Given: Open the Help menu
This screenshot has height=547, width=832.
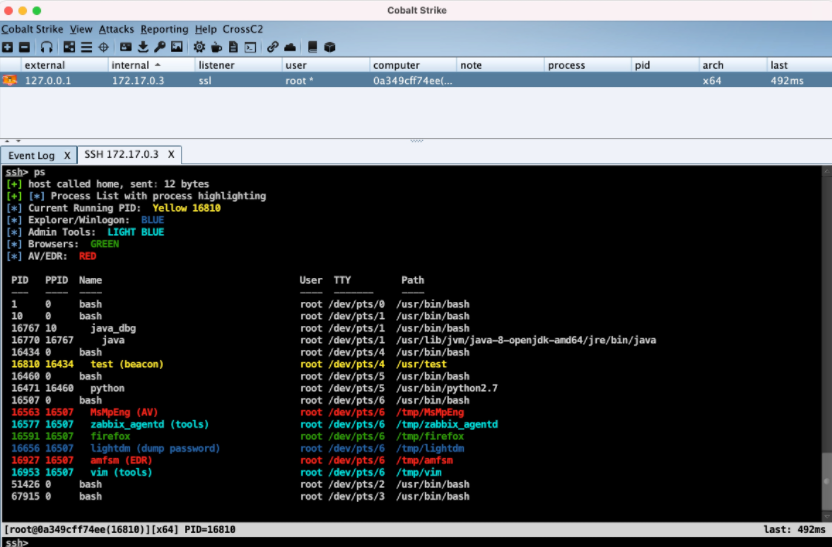Looking at the screenshot, I should coord(206,29).
